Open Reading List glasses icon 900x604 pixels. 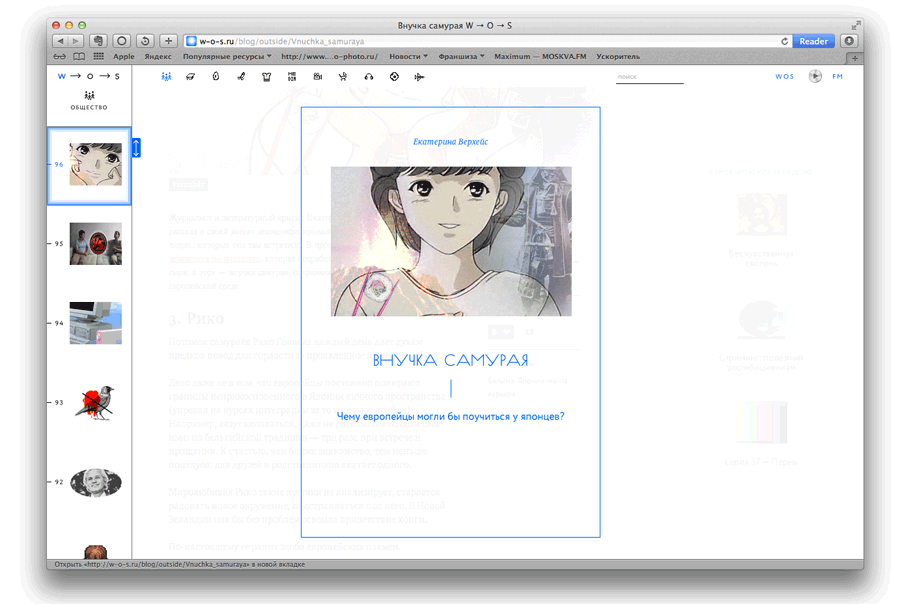(x=60, y=56)
